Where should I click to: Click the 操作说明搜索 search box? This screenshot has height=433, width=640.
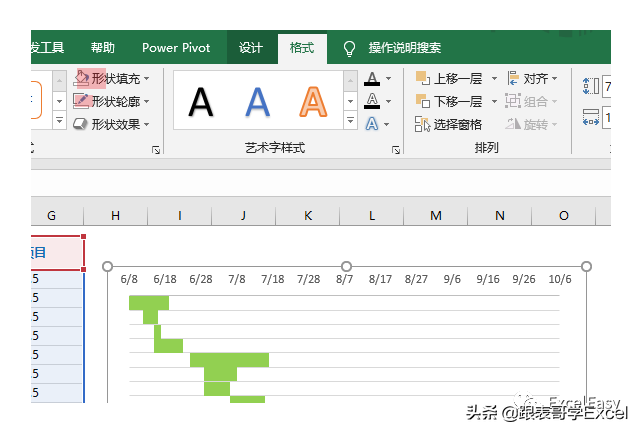point(404,48)
